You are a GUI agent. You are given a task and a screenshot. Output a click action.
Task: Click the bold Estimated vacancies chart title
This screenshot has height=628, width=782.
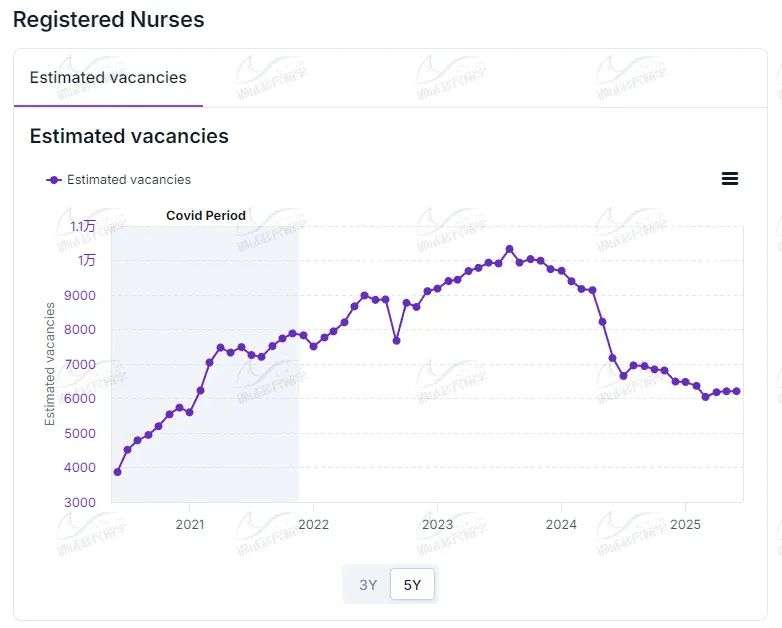pyautogui.click(x=129, y=136)
